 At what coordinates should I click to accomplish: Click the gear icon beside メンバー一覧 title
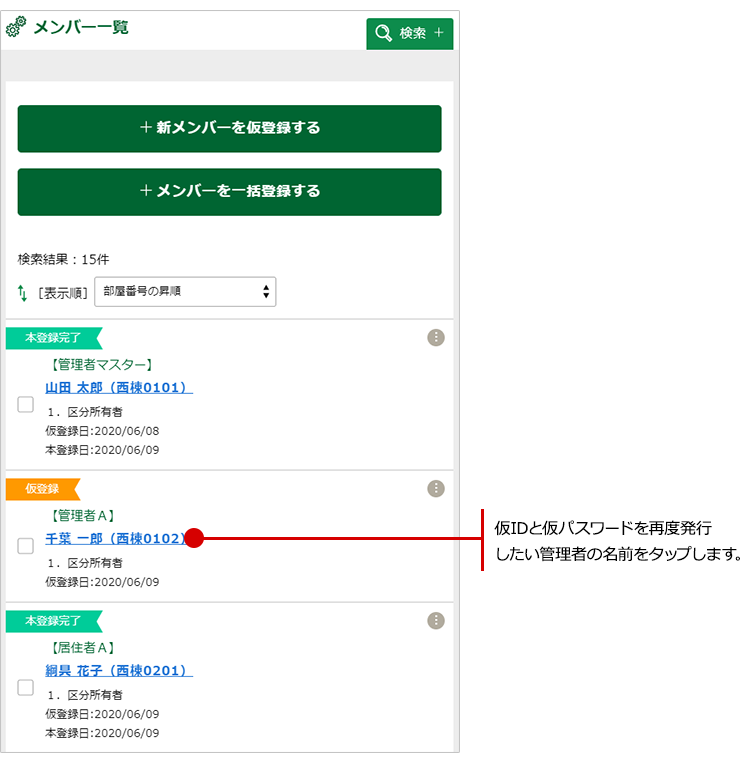[17, 28]
